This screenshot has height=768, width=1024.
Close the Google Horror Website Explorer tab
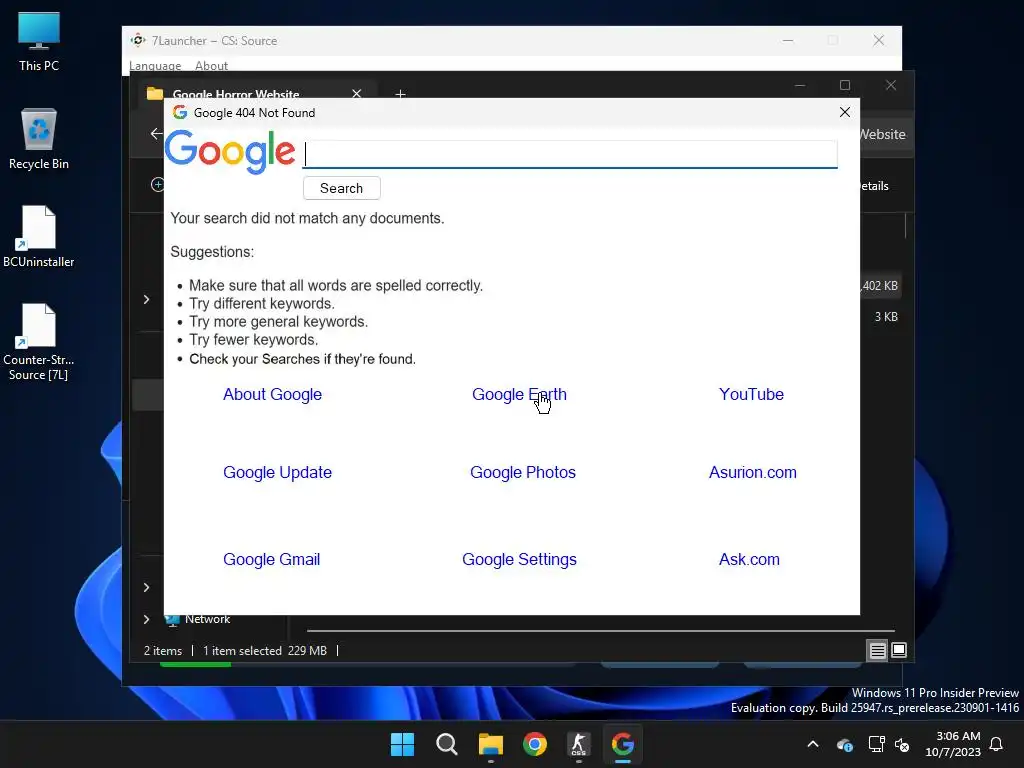[357, 93]
